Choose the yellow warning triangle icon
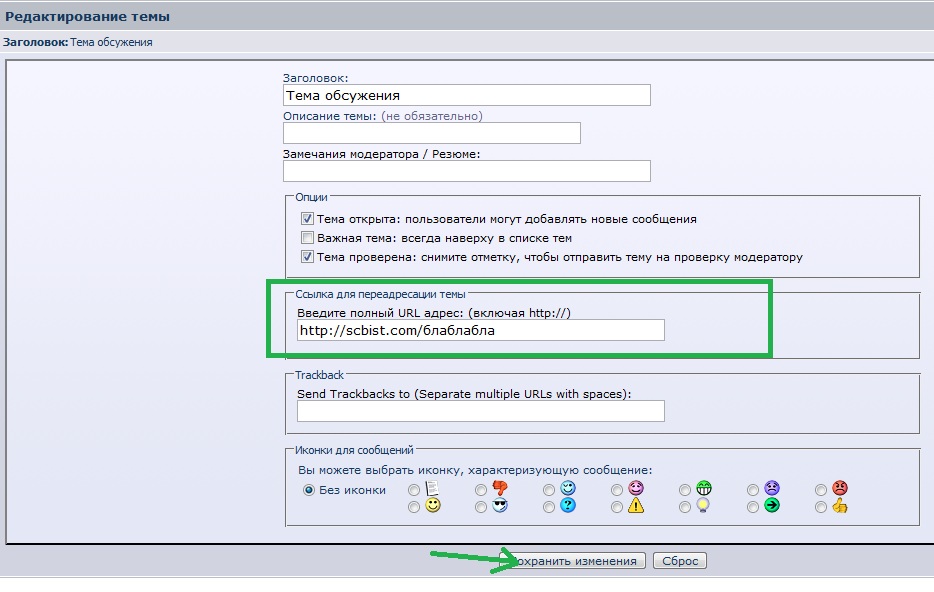934x592 pixels. click(618, 508)
